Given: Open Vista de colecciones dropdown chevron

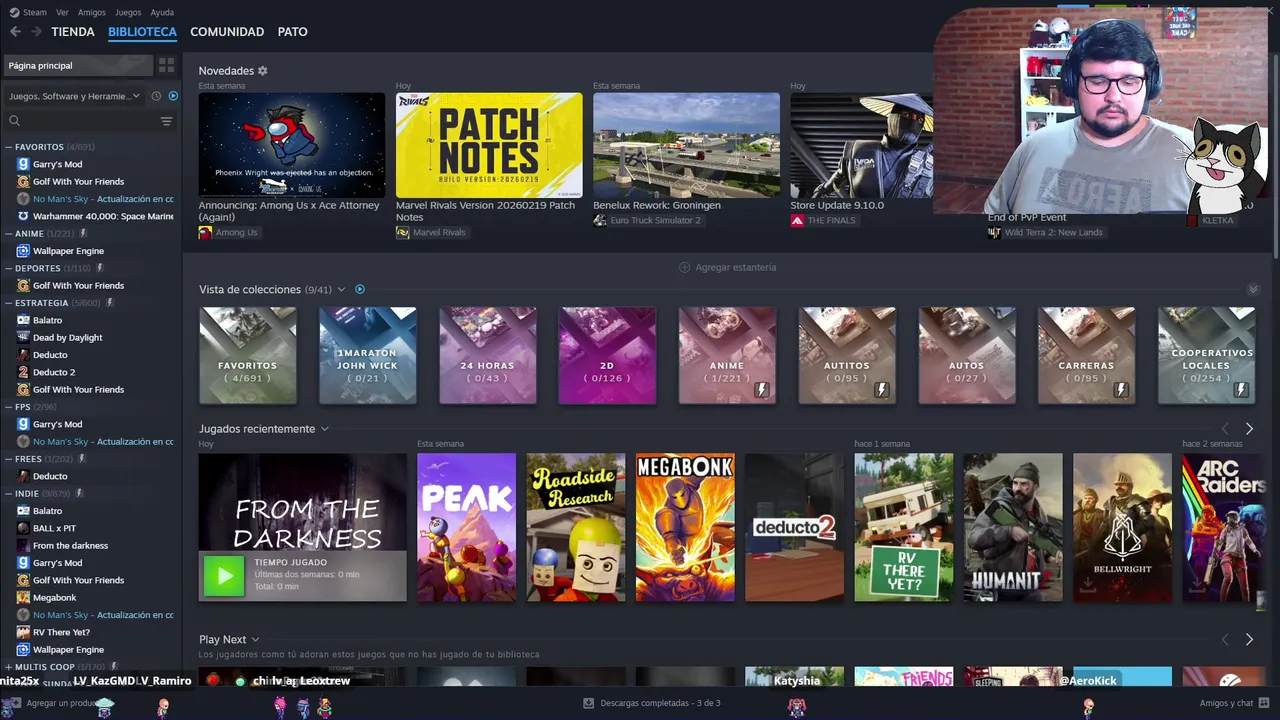Looking at the screenshot, I should 341,289.
